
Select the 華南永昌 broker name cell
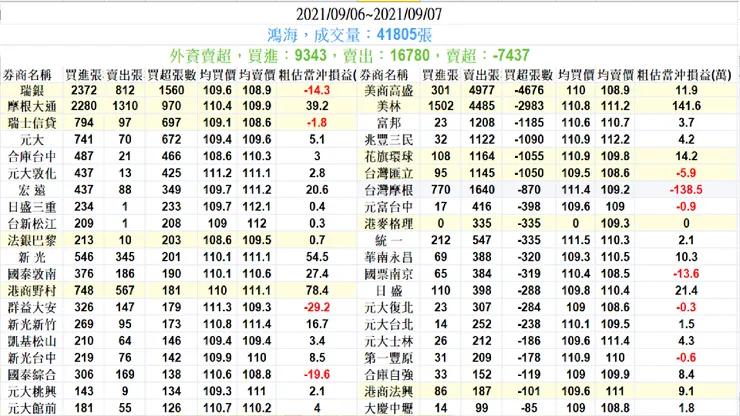389,257
